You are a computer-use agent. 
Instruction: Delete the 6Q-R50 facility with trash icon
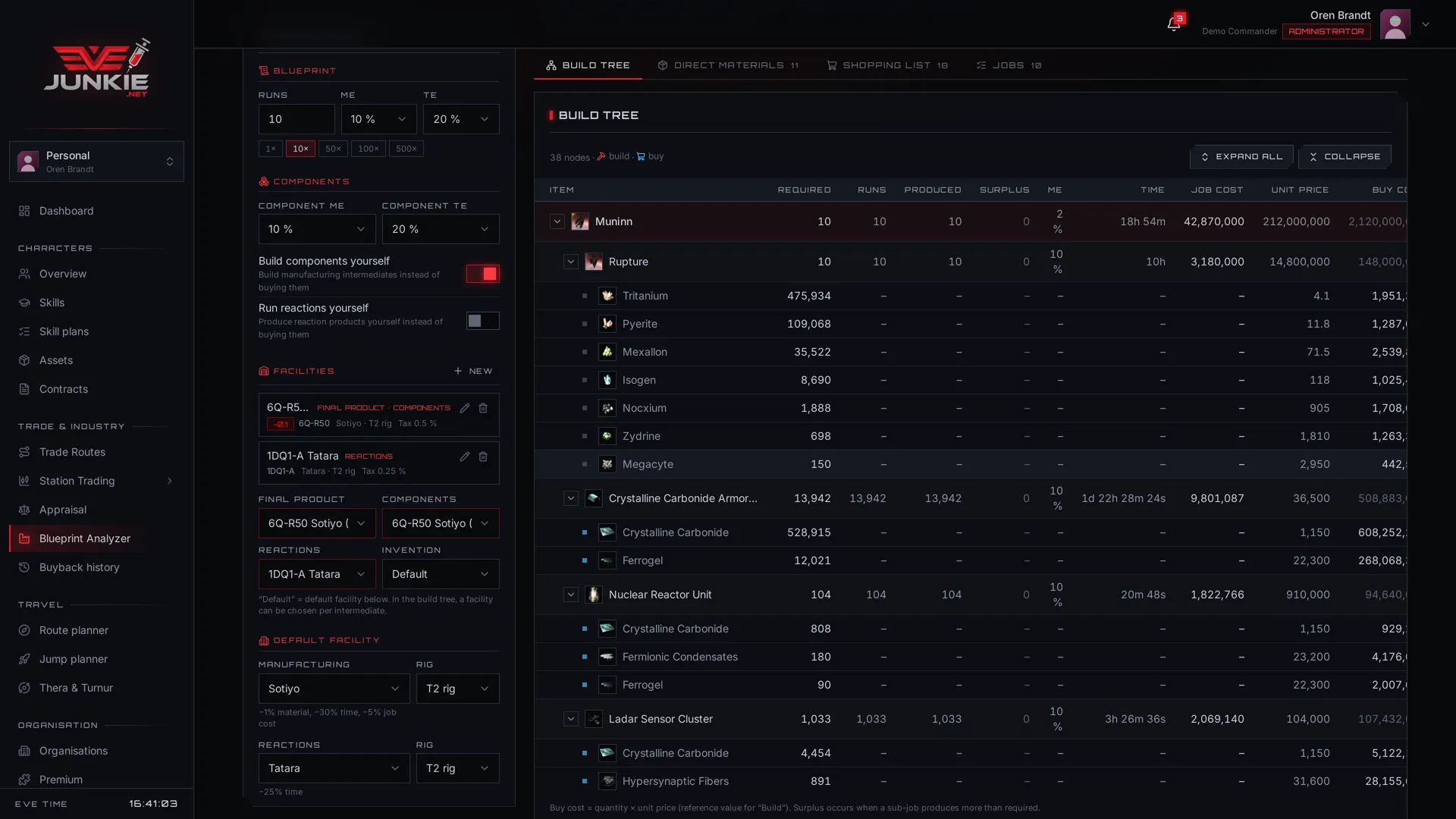pos(483,408)
